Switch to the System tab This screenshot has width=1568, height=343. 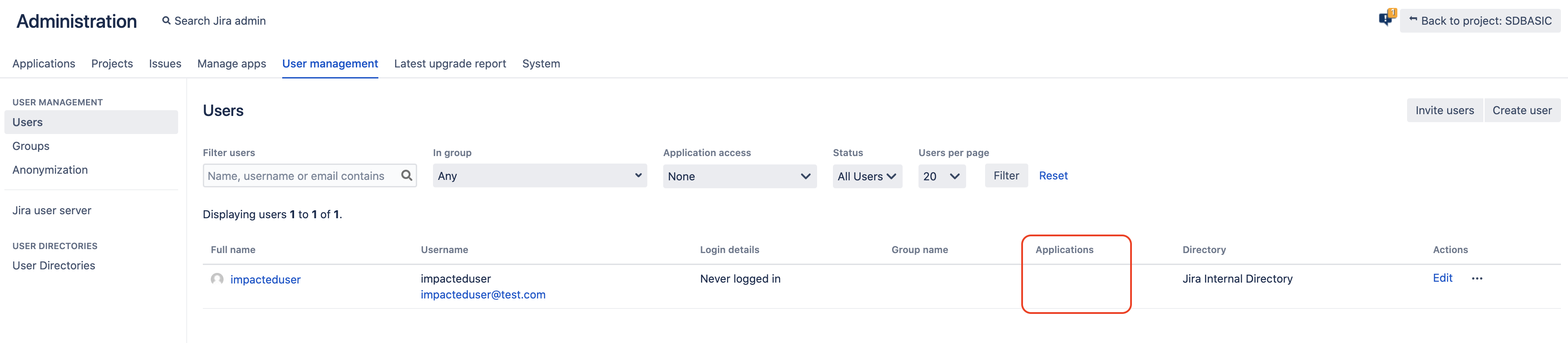(x=541, y=64)
